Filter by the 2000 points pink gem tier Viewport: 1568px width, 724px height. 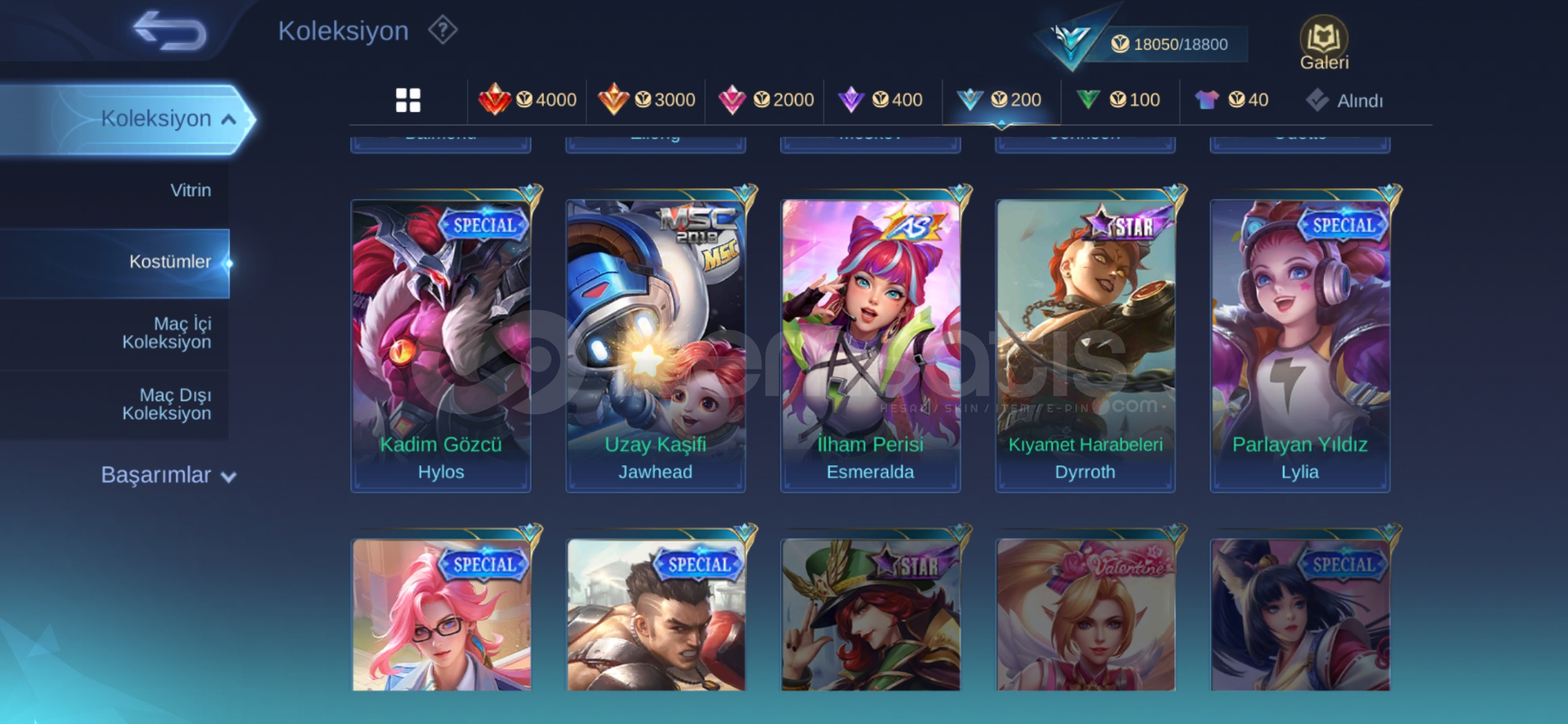(x=765, y=100)
